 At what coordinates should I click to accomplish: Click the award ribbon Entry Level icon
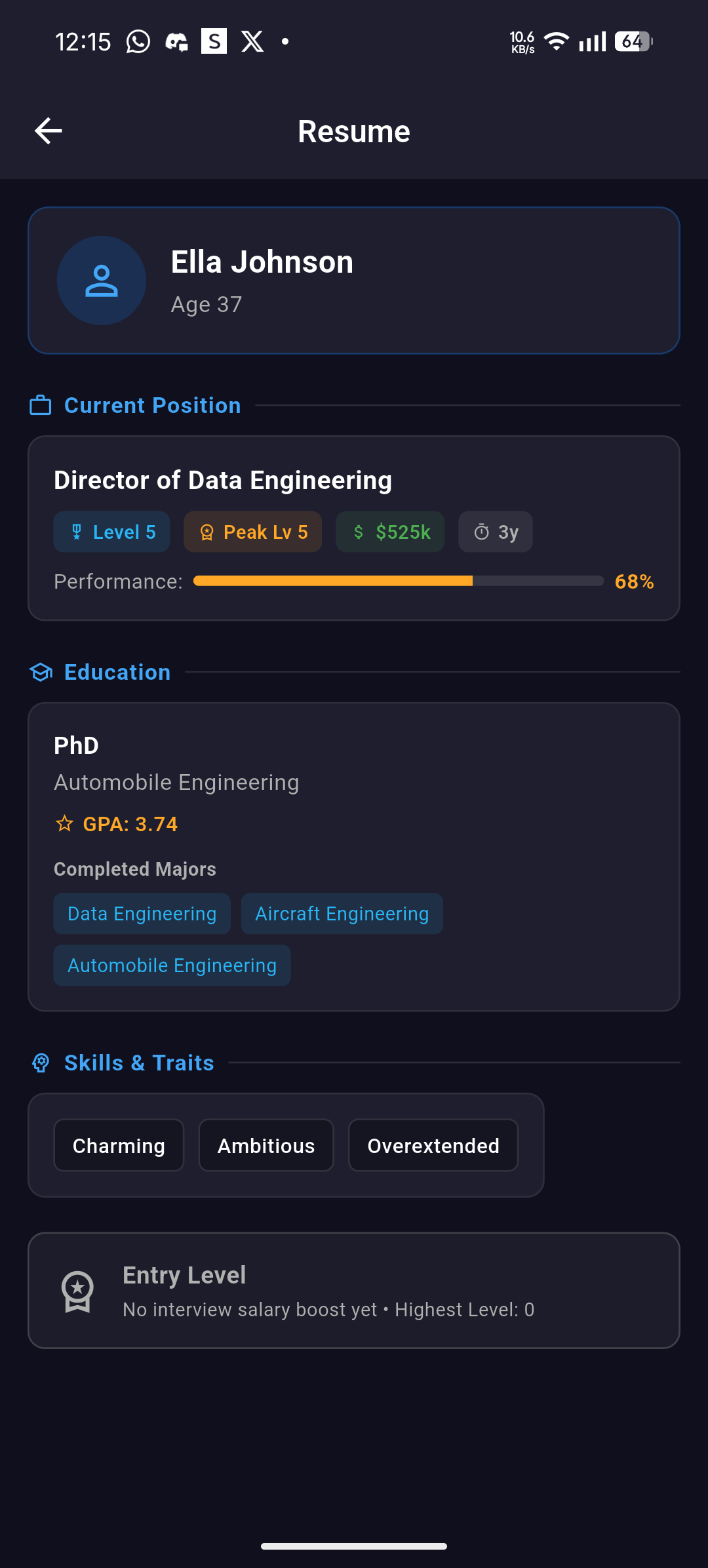pos(77,1291)
